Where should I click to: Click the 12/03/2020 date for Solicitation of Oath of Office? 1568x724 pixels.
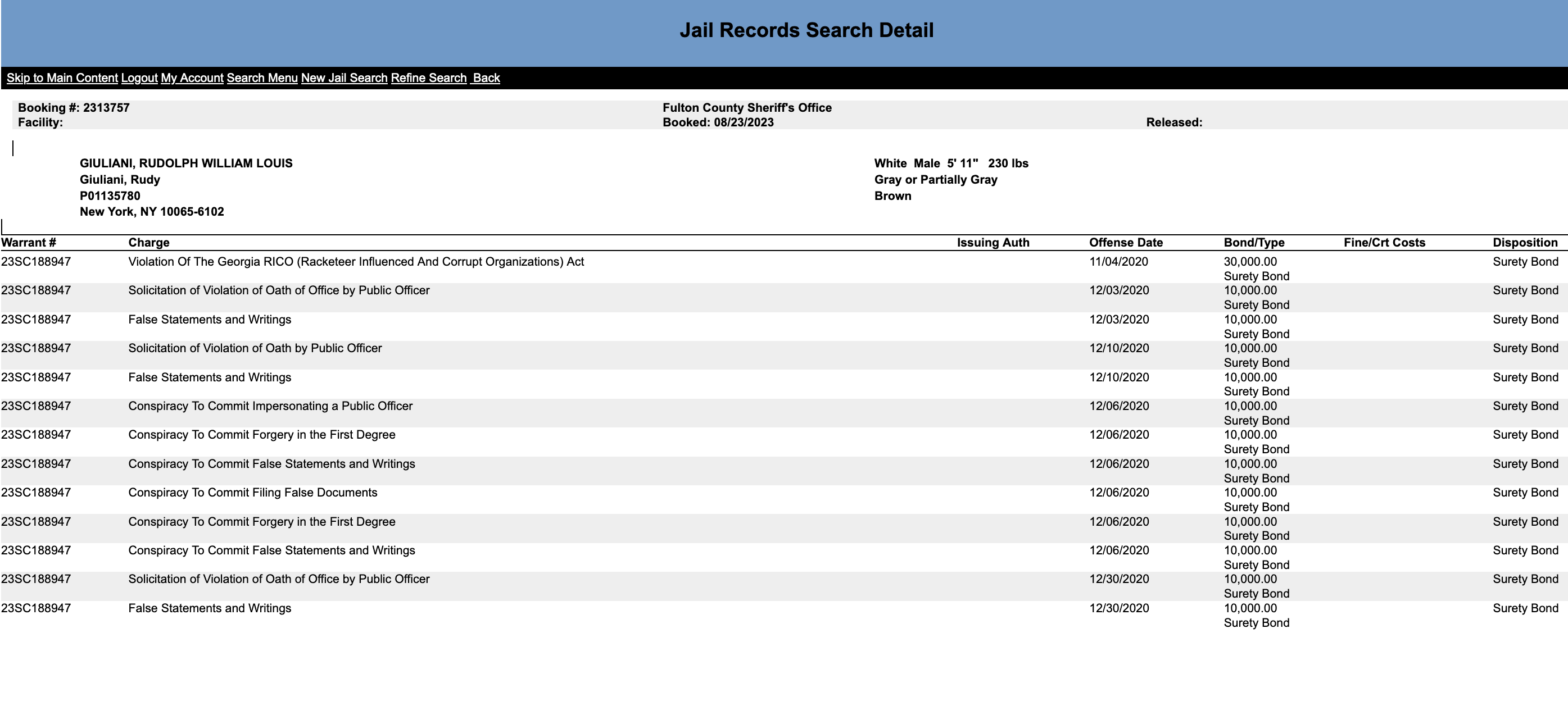(x=1119, y=290)
